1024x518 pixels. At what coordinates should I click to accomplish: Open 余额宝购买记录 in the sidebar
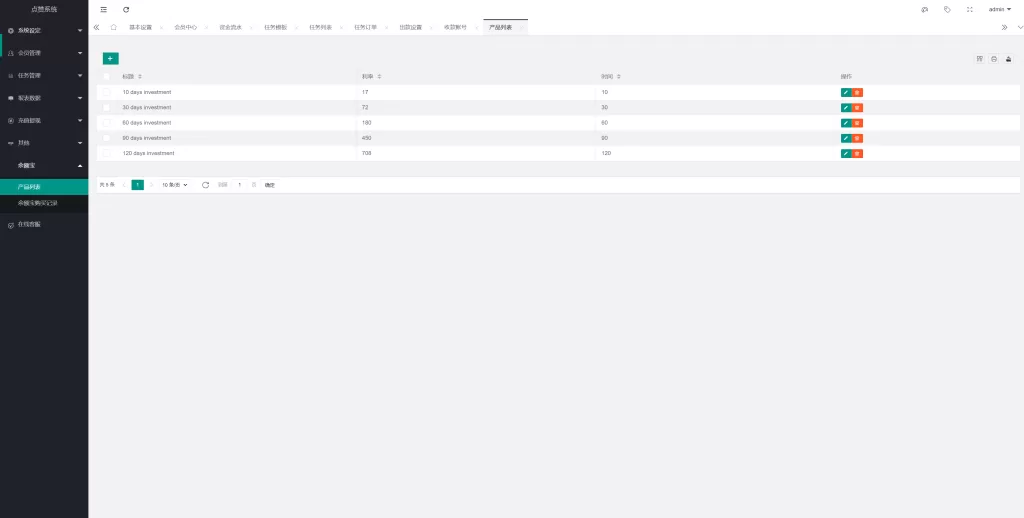(x=38, y=203)
